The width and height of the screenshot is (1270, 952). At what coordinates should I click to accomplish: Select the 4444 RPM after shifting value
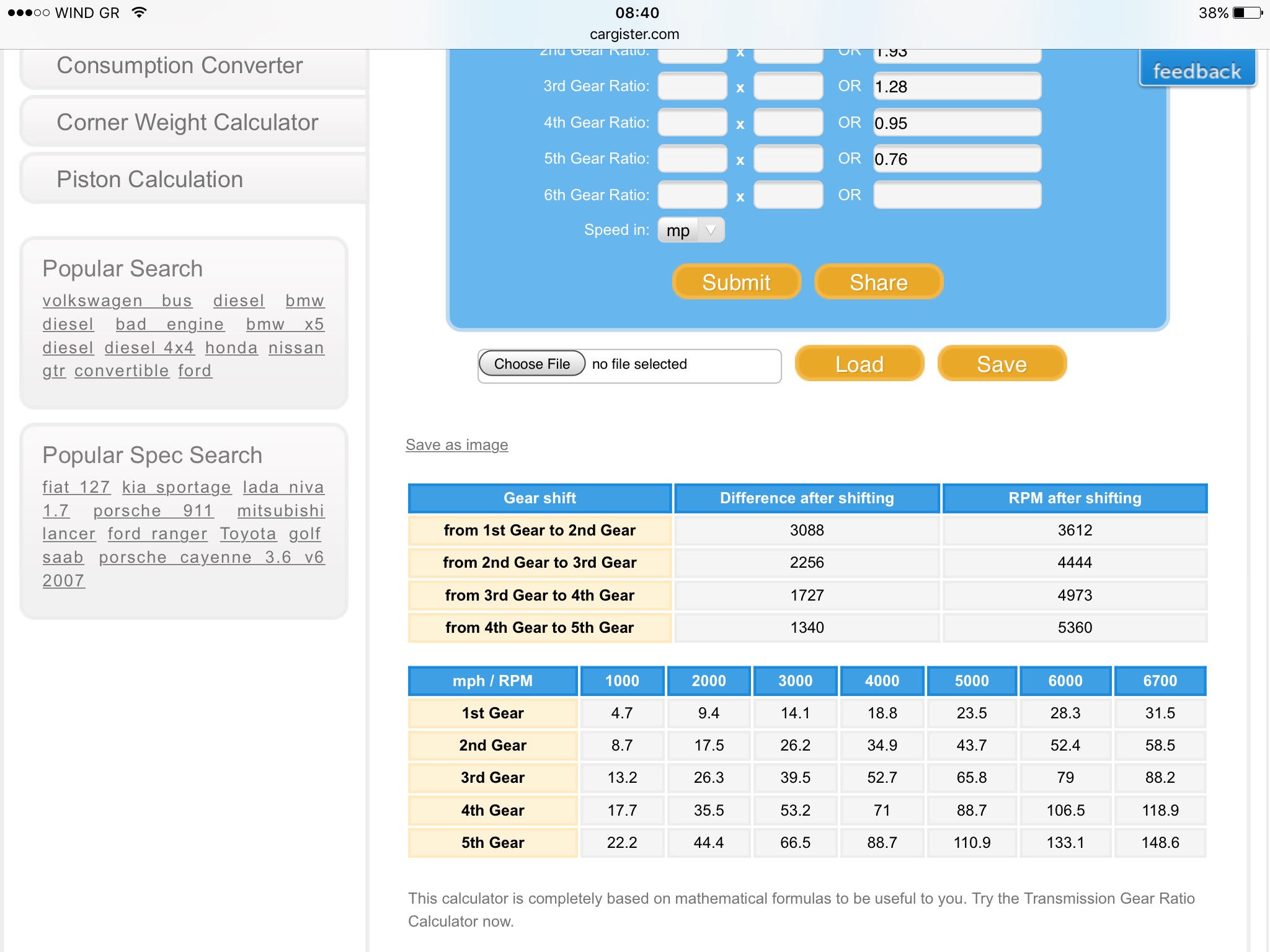pos(1075,563)
